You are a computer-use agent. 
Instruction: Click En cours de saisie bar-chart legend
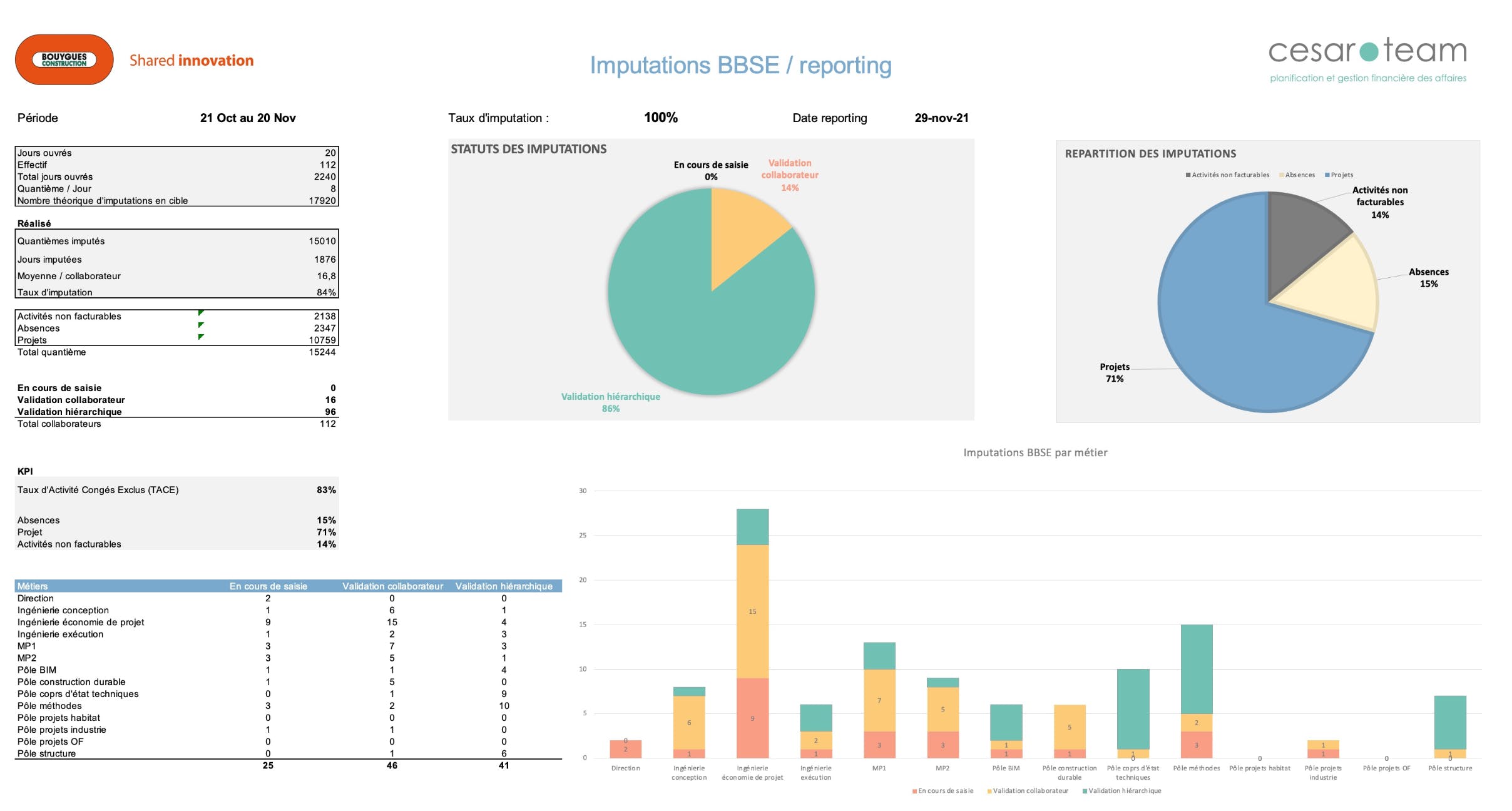click(x=942, y=791)
